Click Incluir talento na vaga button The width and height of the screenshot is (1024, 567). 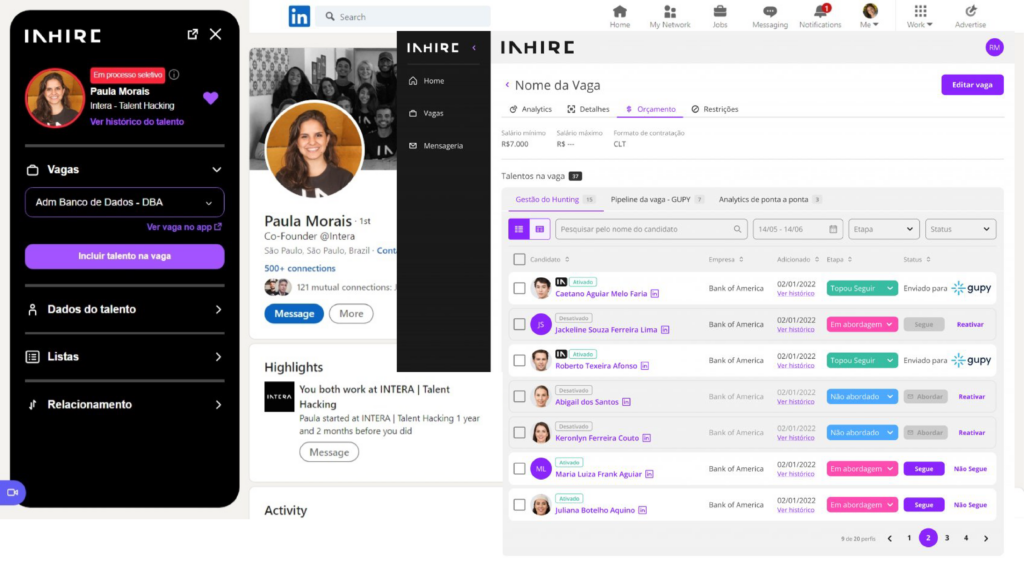click(x=125, y=256)
